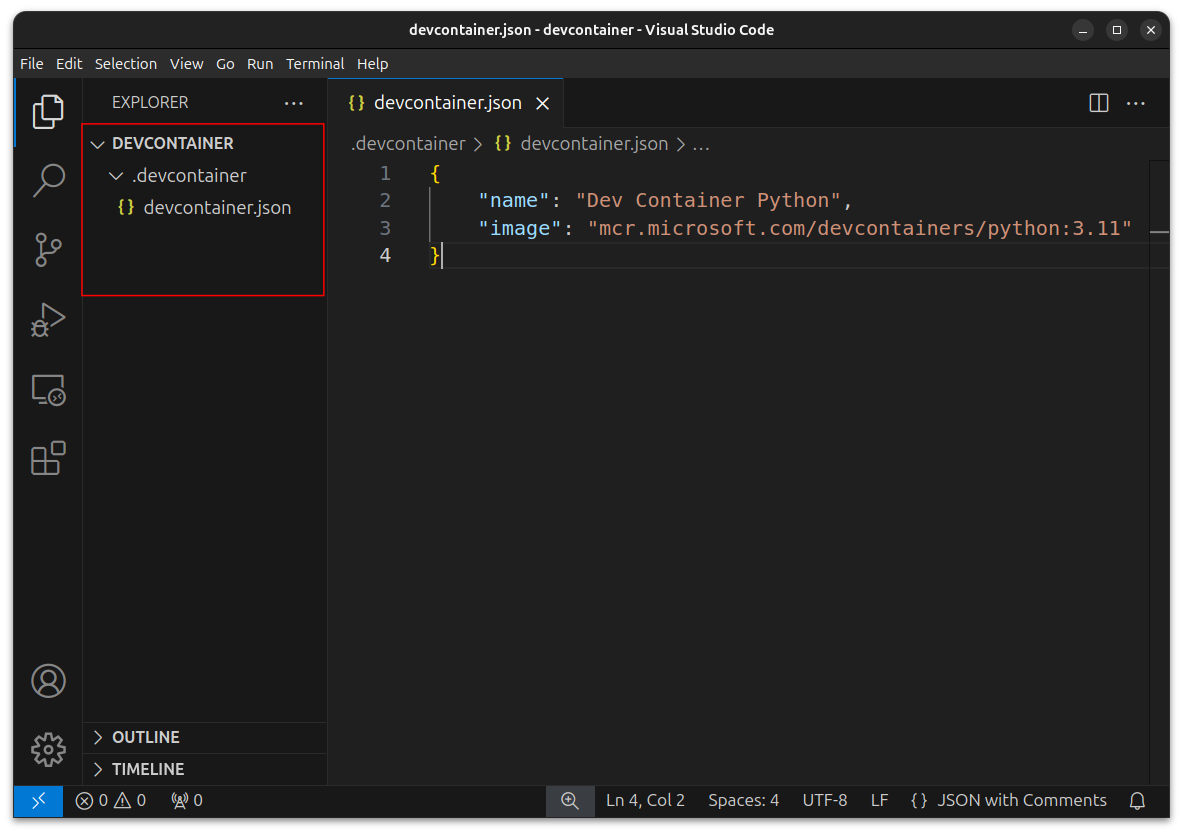The image size is (1183, 834).
Task: Click the "name" key on line 2
Action: [514, 201]
